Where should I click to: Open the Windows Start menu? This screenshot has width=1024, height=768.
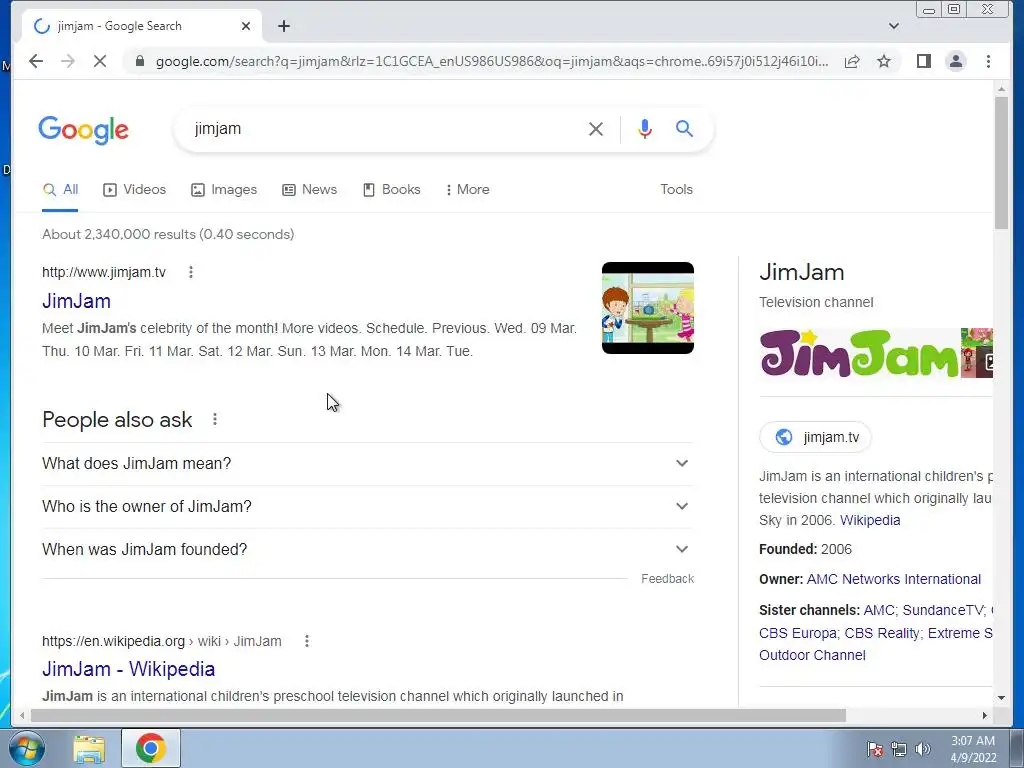click(26, 748)
